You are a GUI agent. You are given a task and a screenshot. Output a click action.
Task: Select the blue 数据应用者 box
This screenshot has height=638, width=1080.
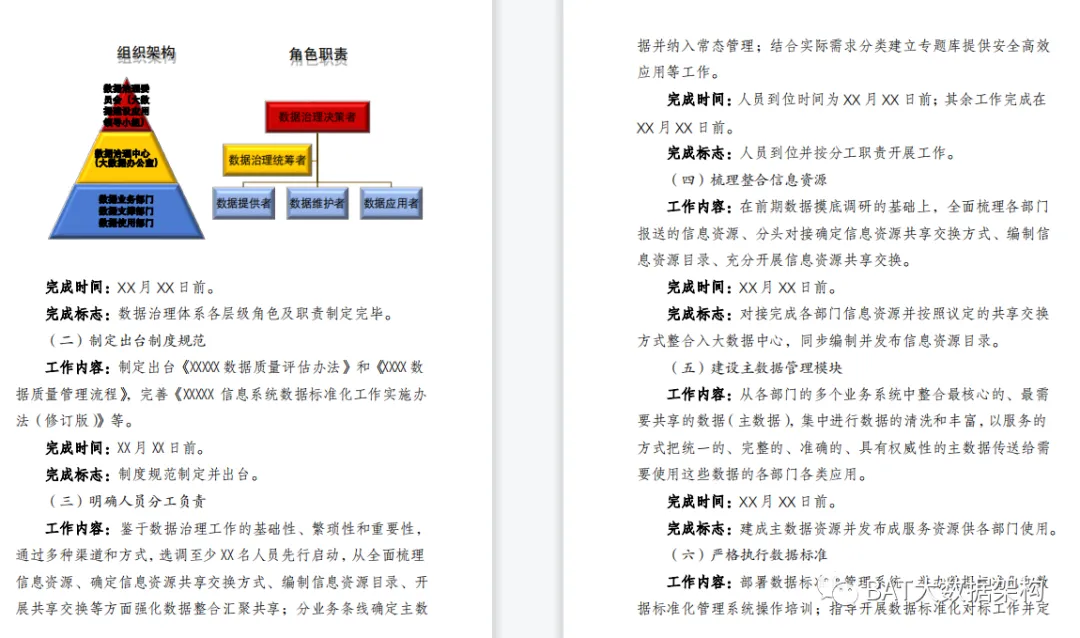391,203
